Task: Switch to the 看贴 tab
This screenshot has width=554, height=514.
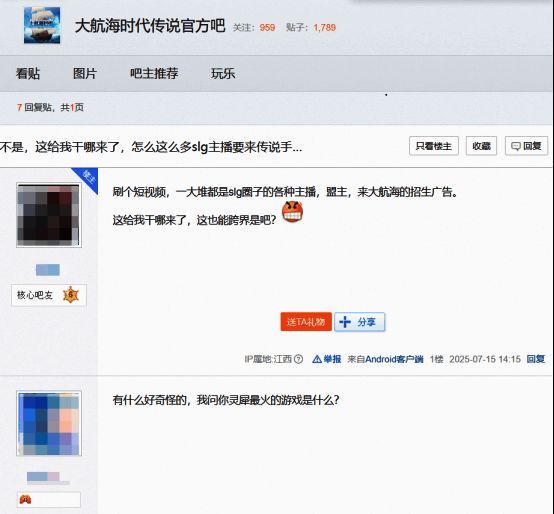Action: coord(28,74)
